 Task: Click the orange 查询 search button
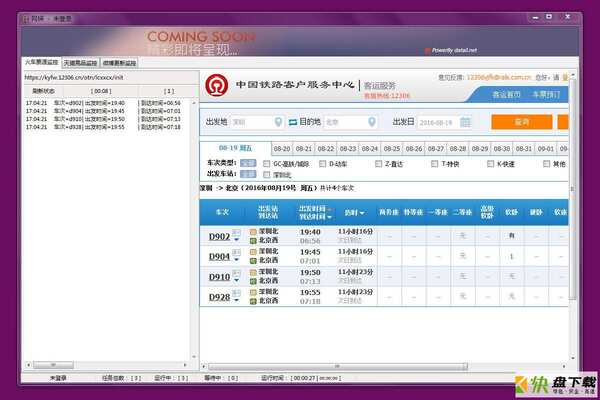coord(522,122)
